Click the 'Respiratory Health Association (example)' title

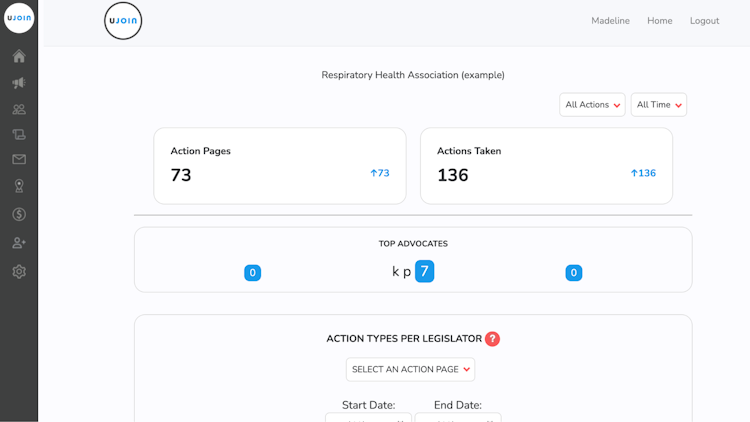point(413,75)
